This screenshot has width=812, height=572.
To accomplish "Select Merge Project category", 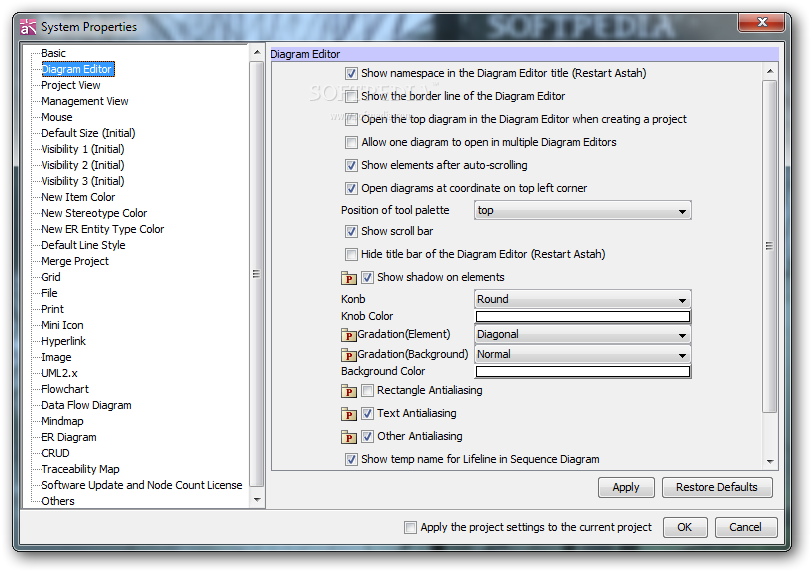I will pyautogui.click(x=75, y=262).
